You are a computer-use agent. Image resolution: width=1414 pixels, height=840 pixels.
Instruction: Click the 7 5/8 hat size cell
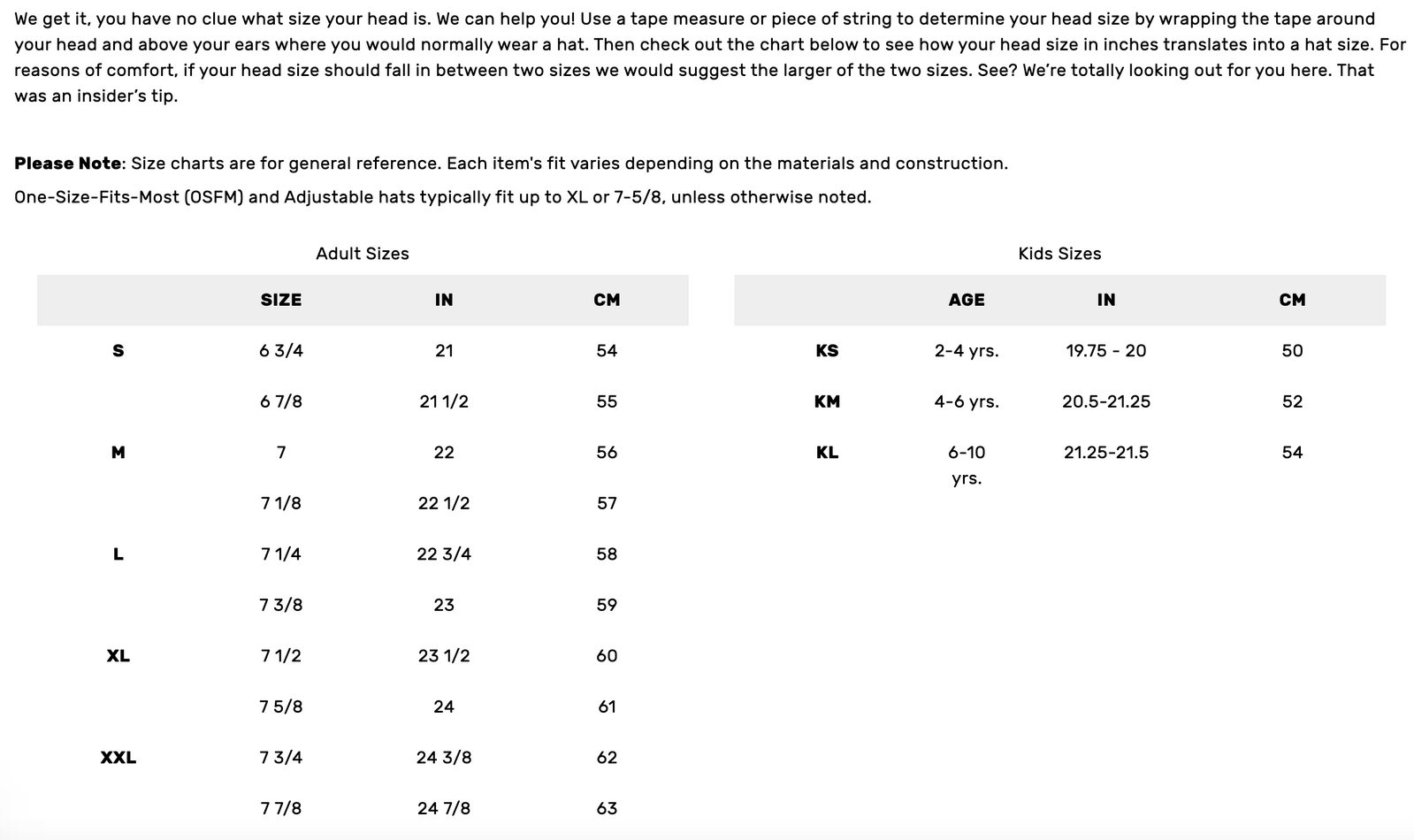click(x=281, y=706)
